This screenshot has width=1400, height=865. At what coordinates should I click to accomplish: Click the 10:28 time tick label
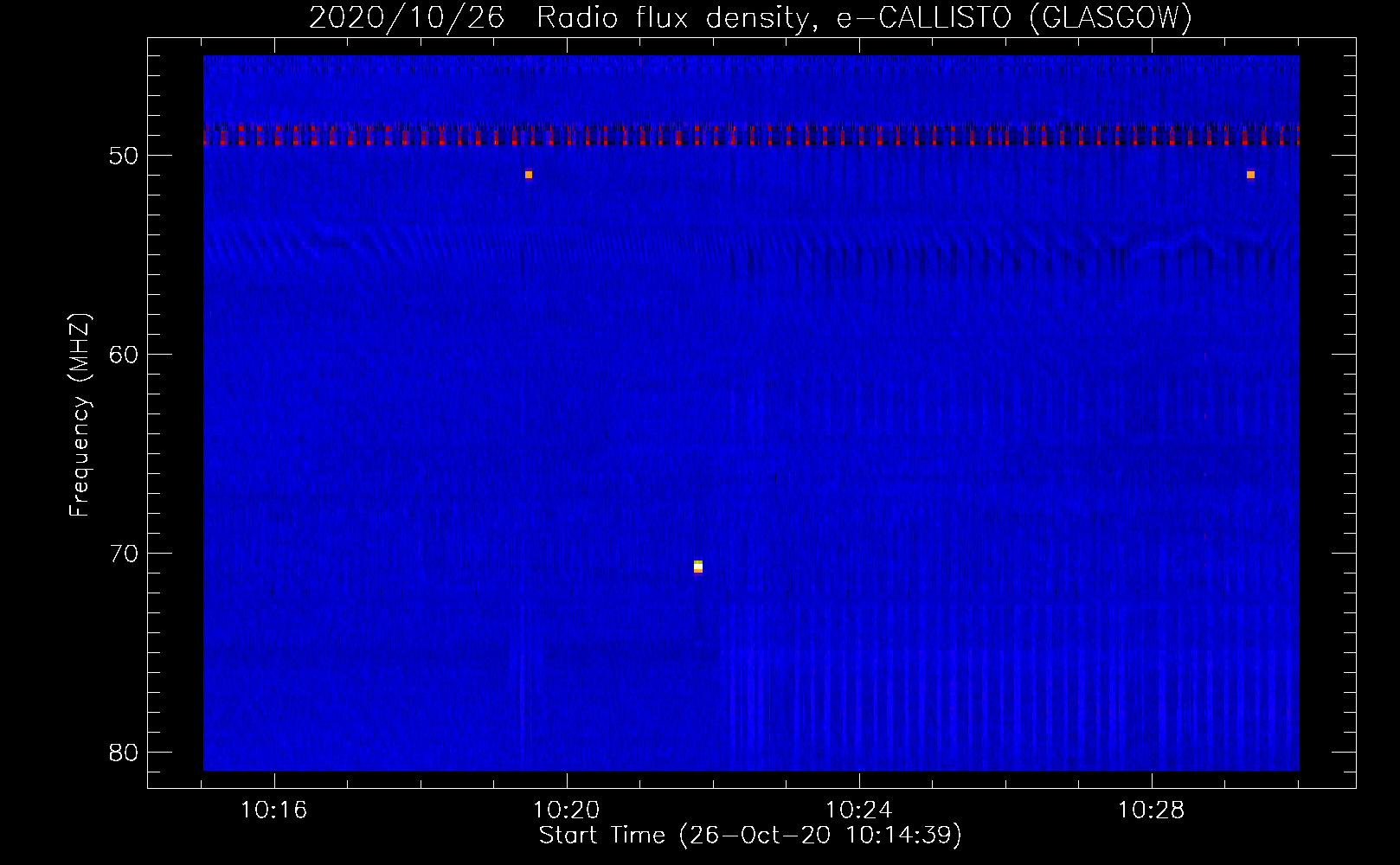(x=1151, y=811)
